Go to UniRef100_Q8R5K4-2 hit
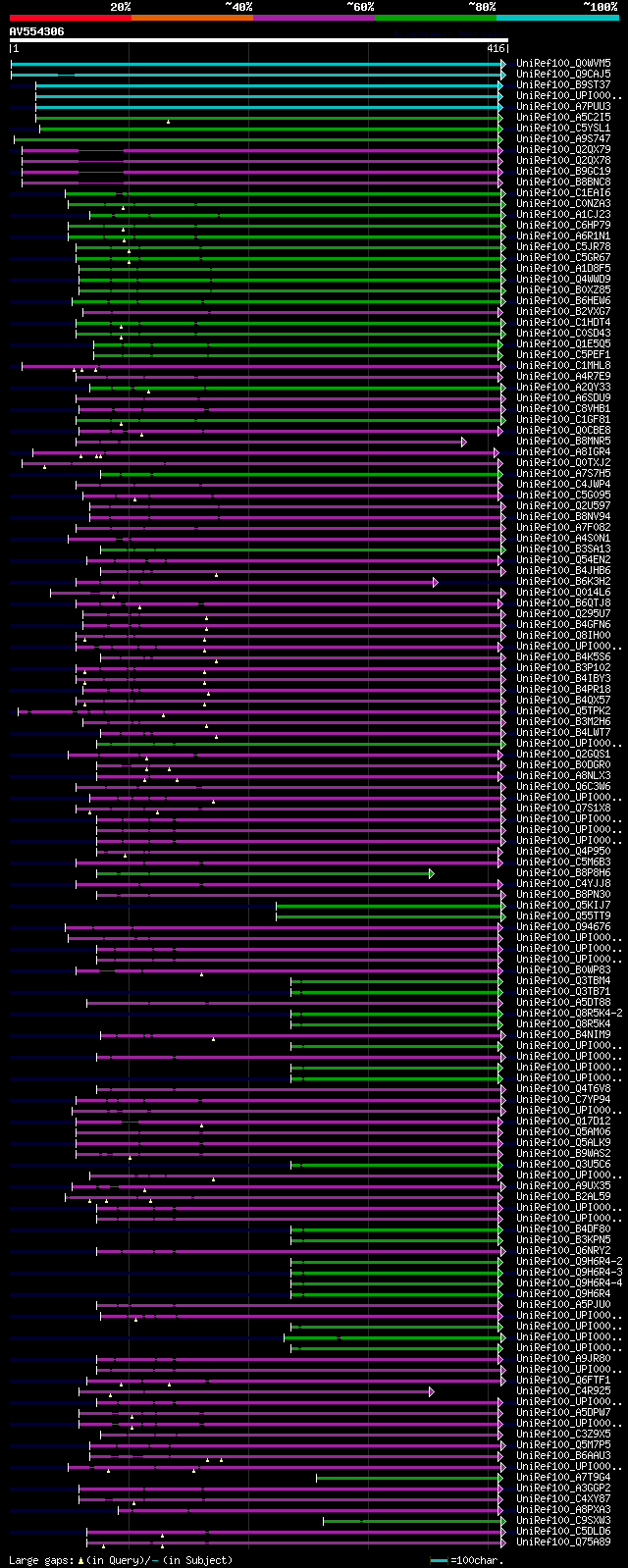The width and height of the screenshot is (628, 1568). pos(569,1013)
